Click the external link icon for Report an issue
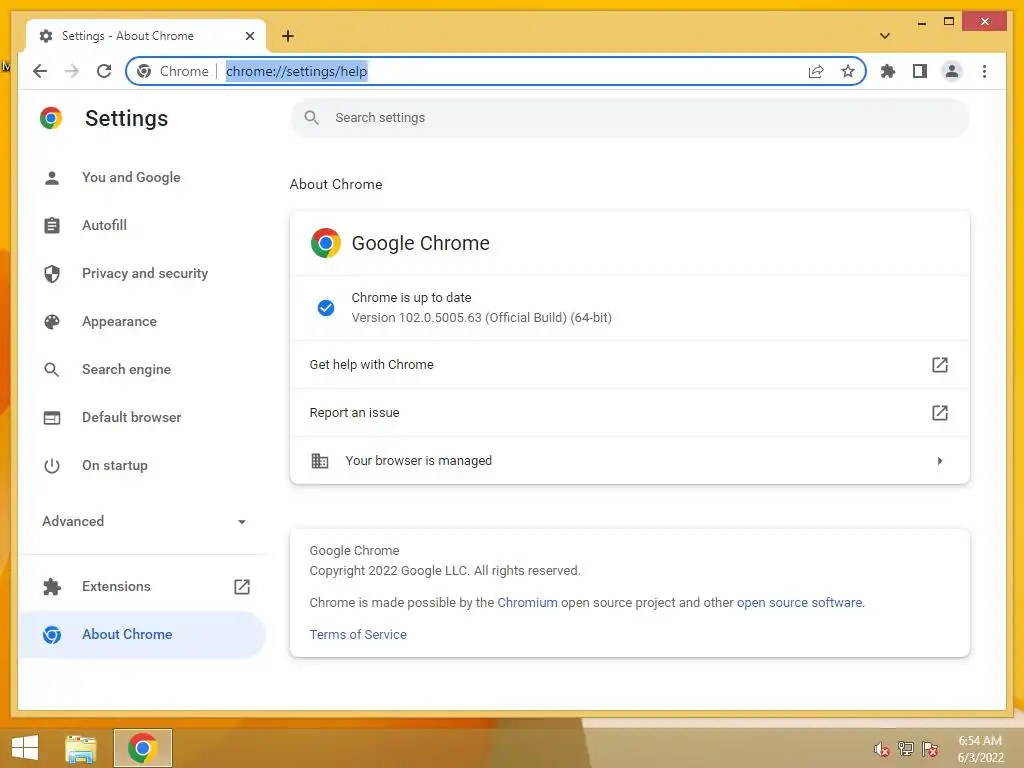 (x=939, y=413)
